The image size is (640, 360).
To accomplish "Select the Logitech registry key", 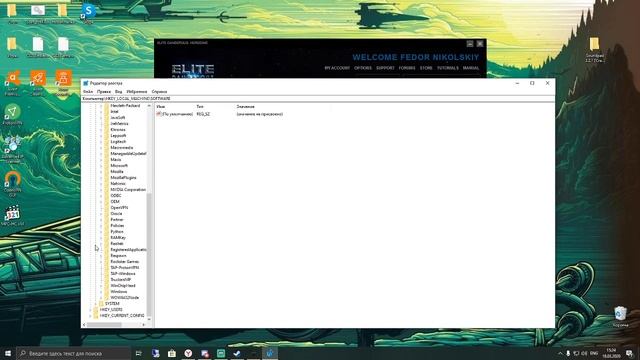I will (x=118, y=142).
